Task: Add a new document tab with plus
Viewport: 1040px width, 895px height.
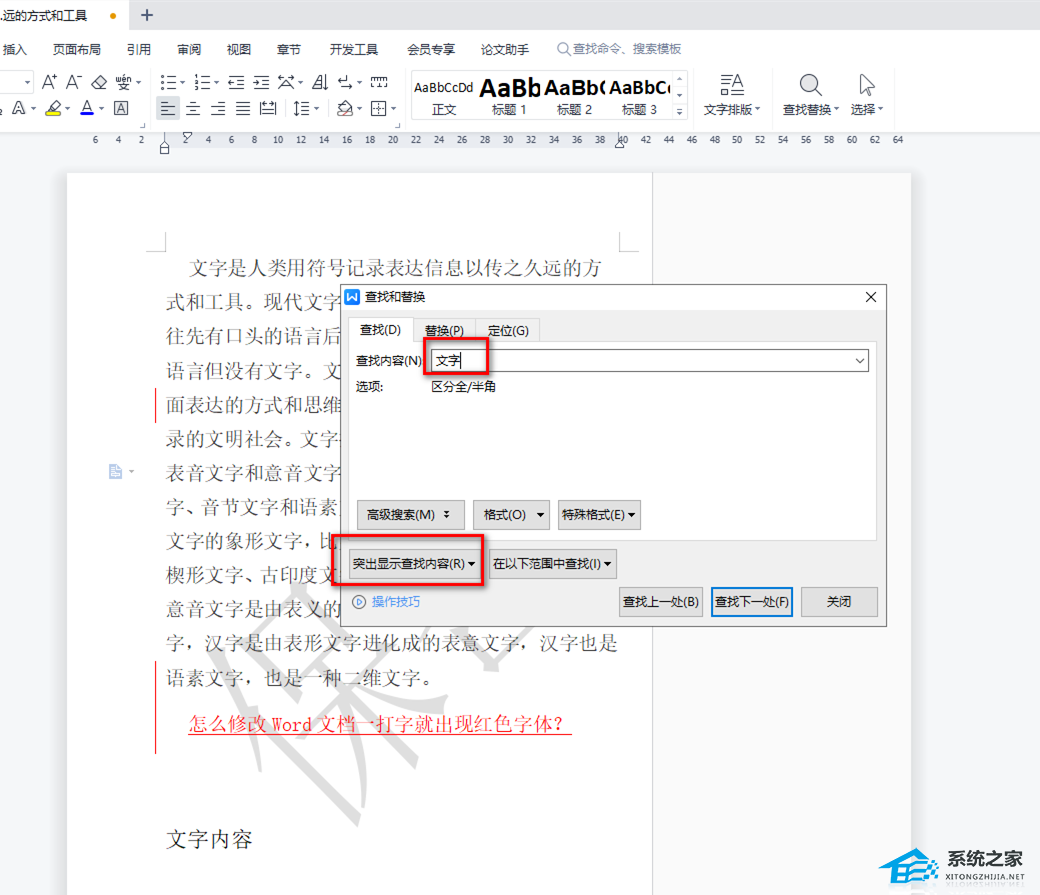Action: [147, 15]
